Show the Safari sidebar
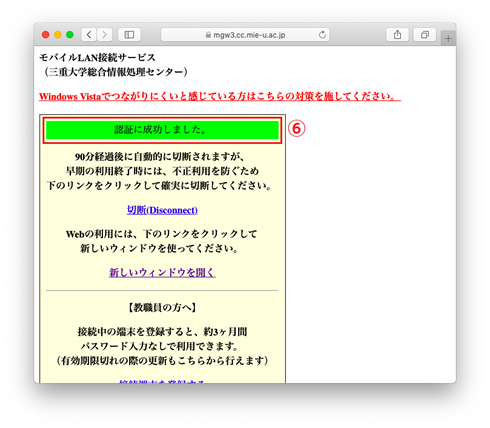The image size is (490, 428). click(129, 35)
